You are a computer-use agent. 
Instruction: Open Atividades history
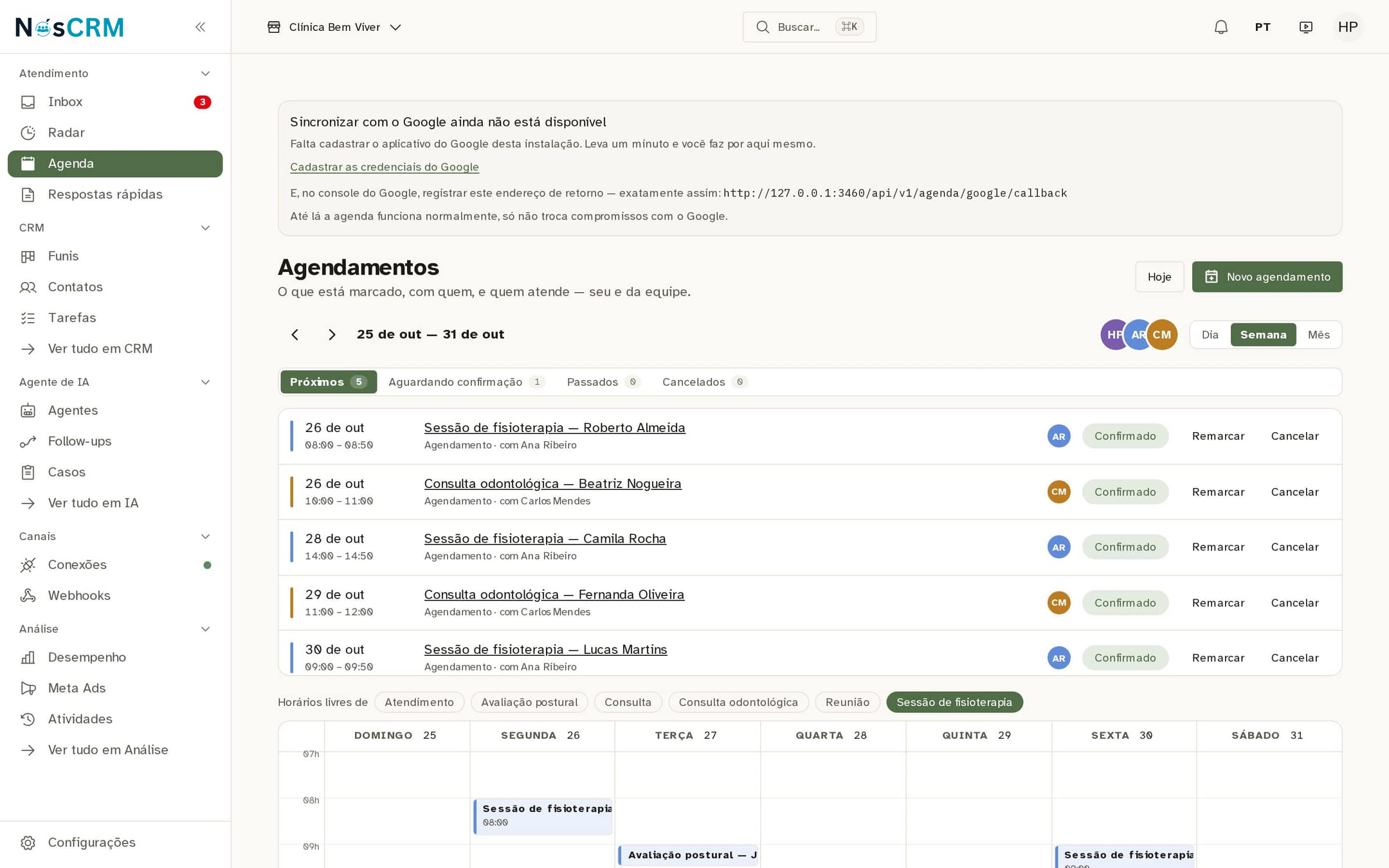point(115,719)
